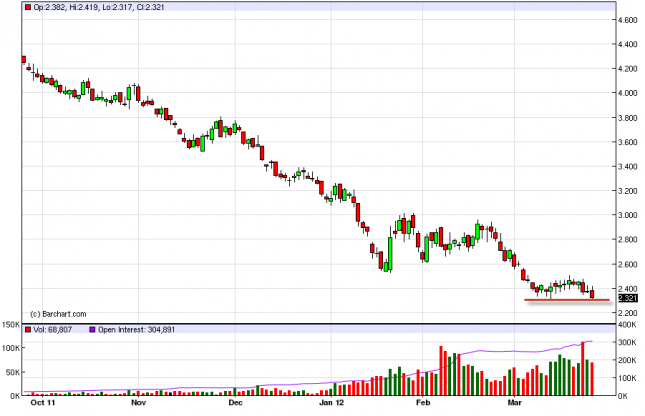Image resolution: width=645 pixels, height=416 pixels.
Task: Click the 'Mar' date axis label
Action: click(515, 402)
